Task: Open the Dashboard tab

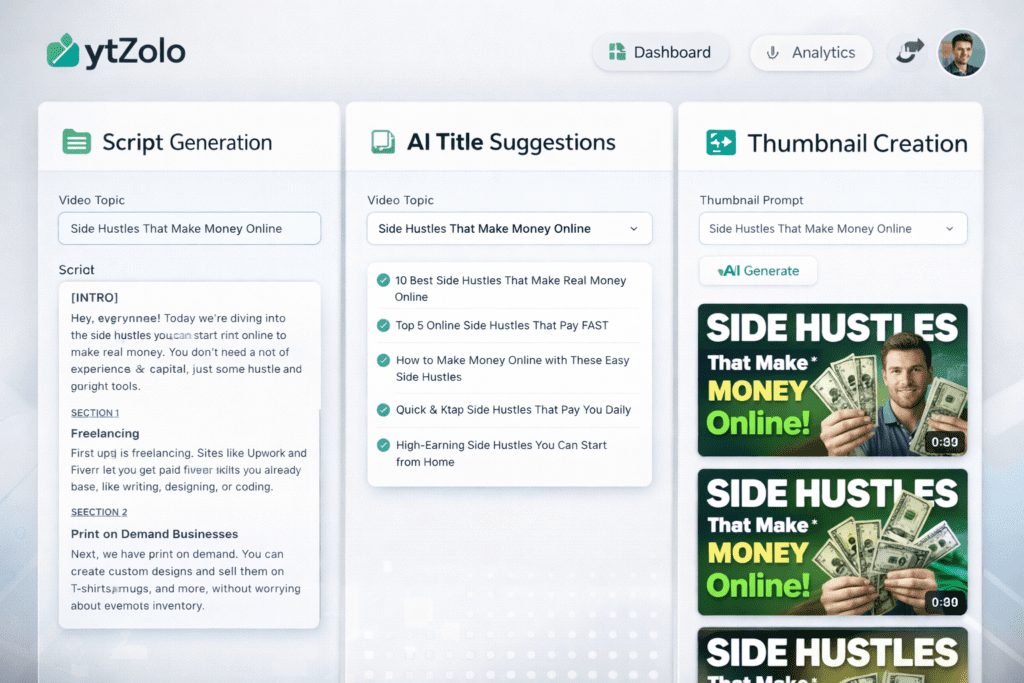Action: tap(660, 53)
